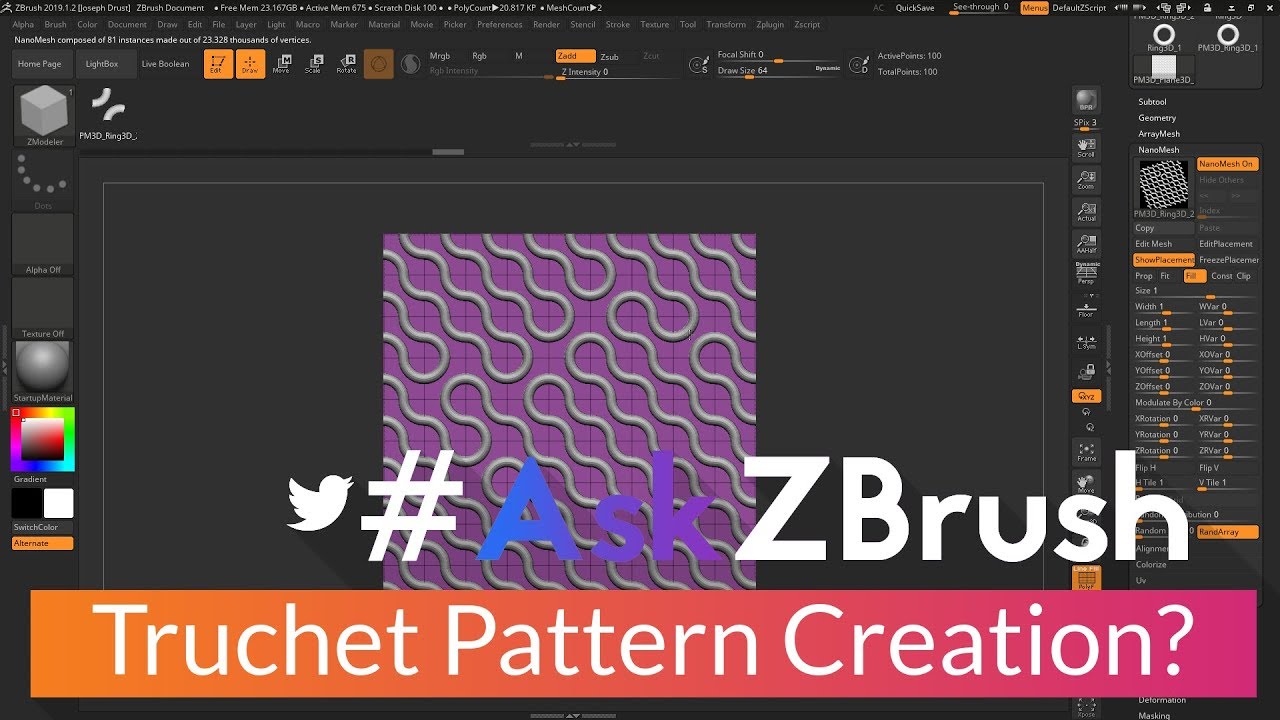Expand the Deformation subpalette
This screenshot has width=1280, height=720.
[x=1162, y=700]
